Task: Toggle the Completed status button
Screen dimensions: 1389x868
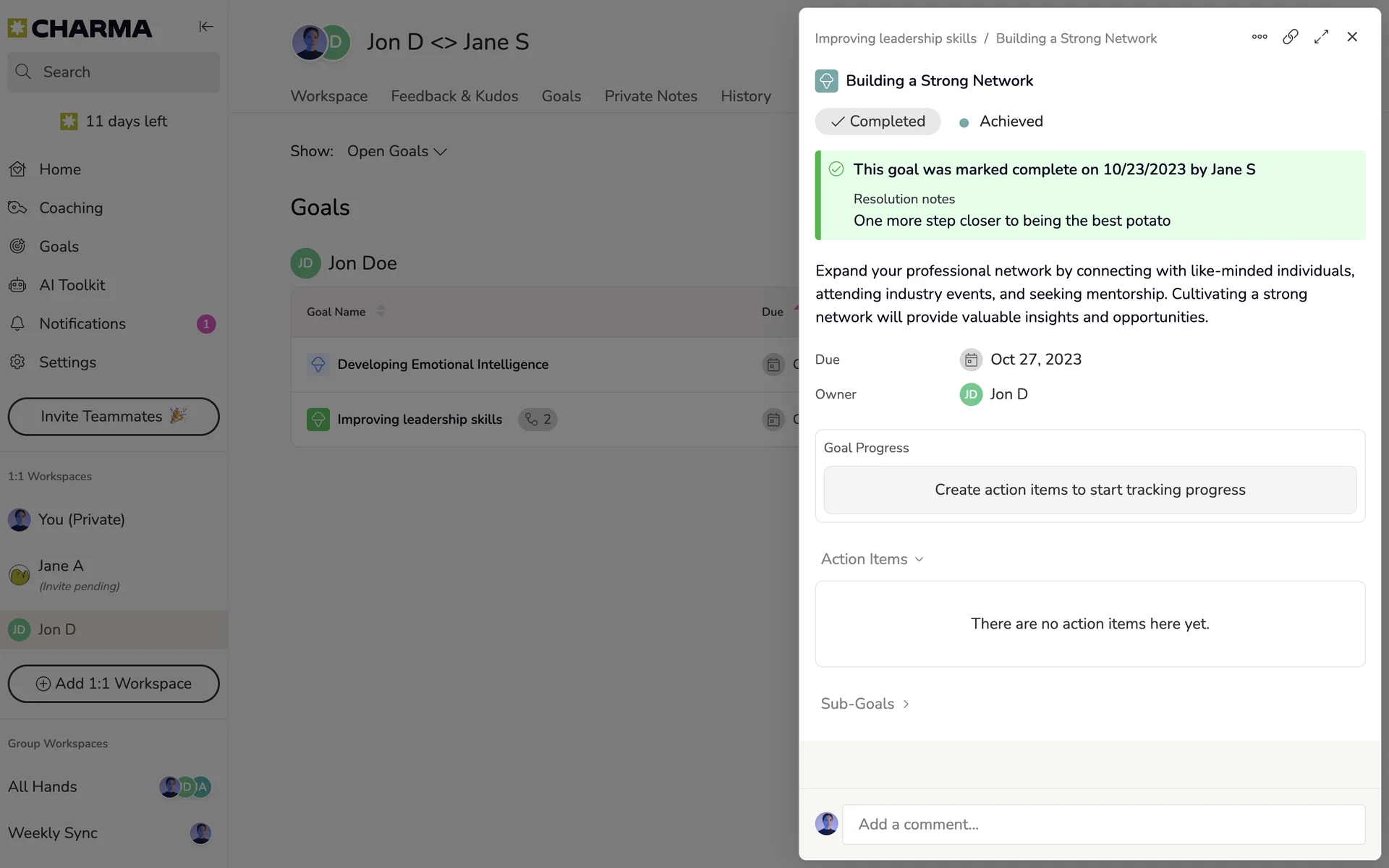Action: click(x=878, y=122)
